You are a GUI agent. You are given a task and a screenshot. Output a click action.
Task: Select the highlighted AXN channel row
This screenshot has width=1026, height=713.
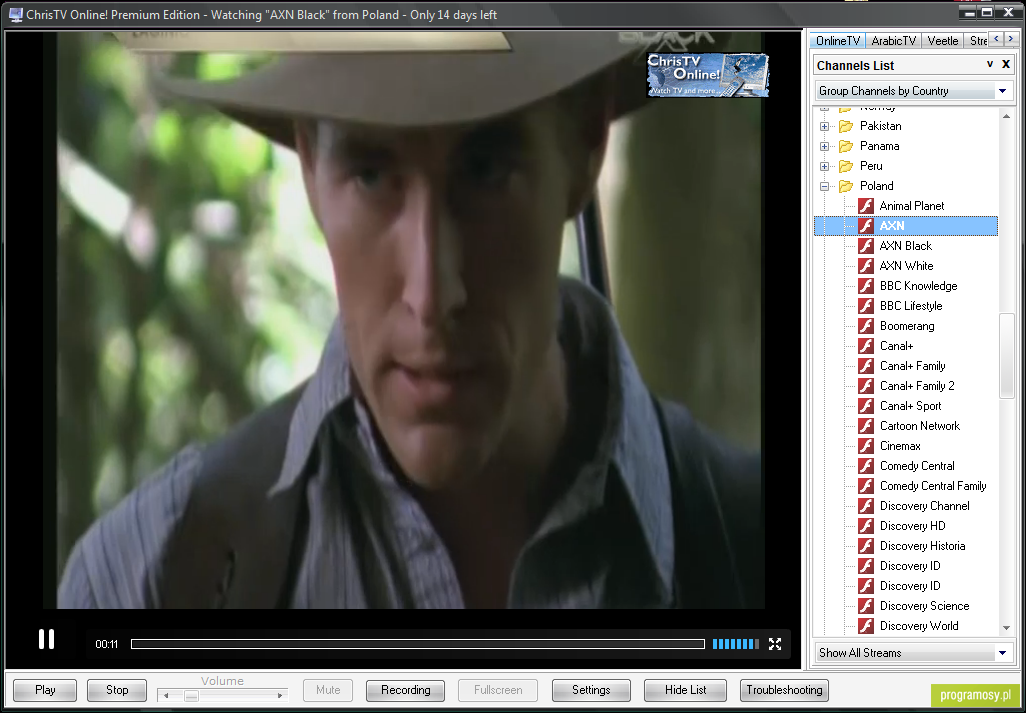[x=906, y=226]
